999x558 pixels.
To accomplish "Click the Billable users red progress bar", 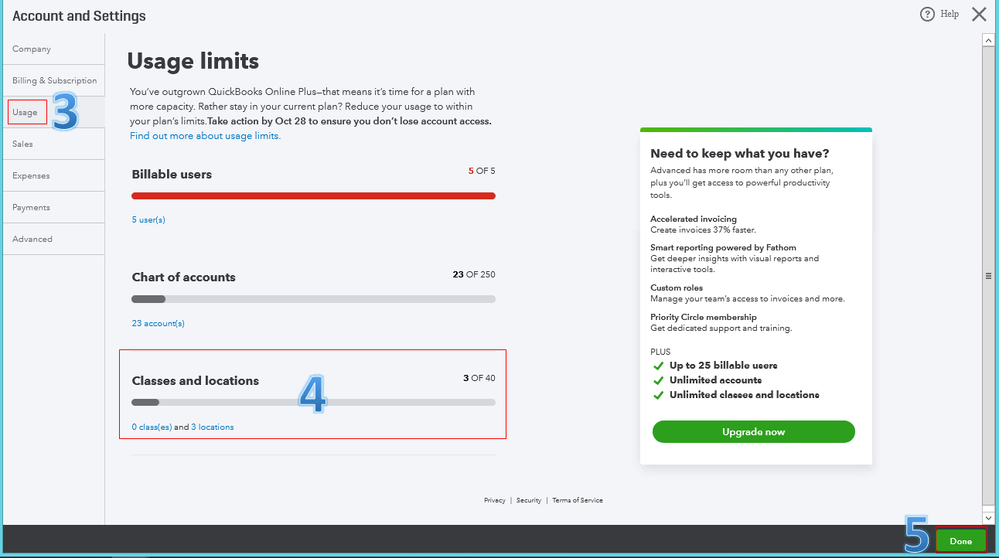I will pyautogui.click(x=313, y=196).
